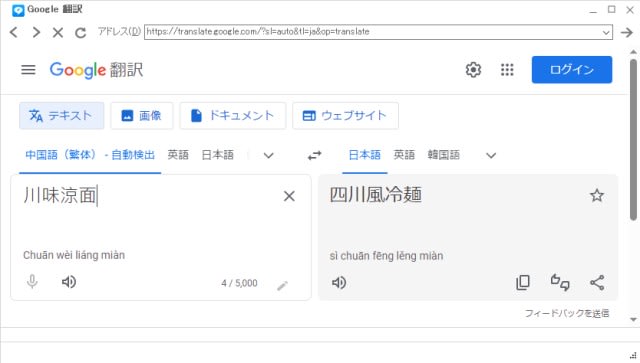
Task: Click フィードバックを送信 link
Action: (567, 313)
